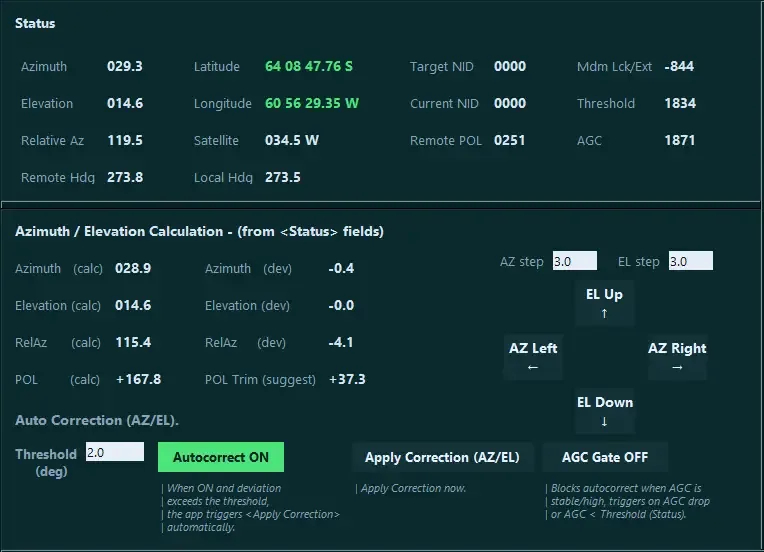Toggle the AGC Gate OFF button
Screen dimensions: 764x552
click(605, 457)
